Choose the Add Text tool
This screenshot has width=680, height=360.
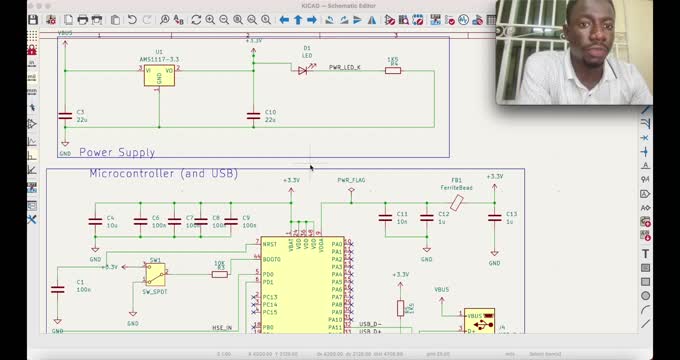point(645,254)
